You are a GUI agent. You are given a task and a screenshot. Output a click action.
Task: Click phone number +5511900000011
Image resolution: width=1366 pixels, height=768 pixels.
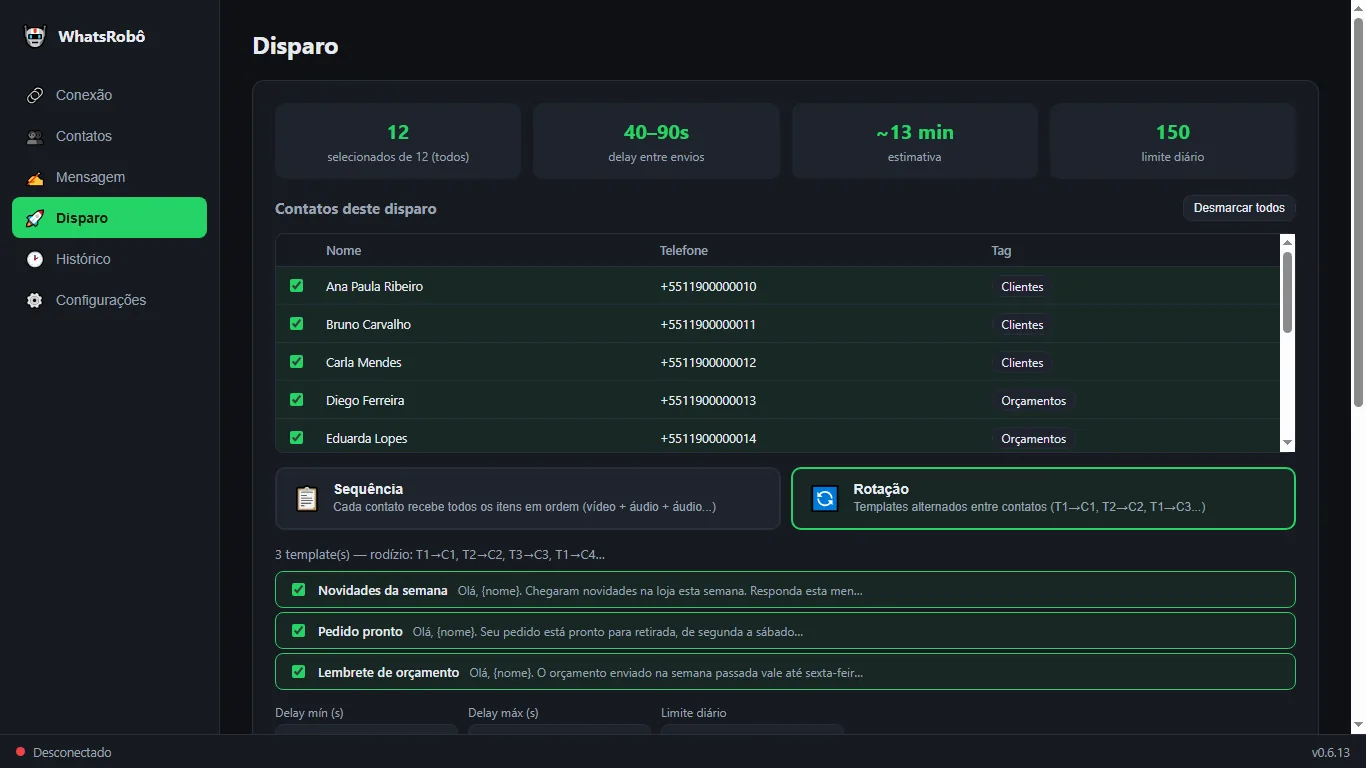pos(708,325)
